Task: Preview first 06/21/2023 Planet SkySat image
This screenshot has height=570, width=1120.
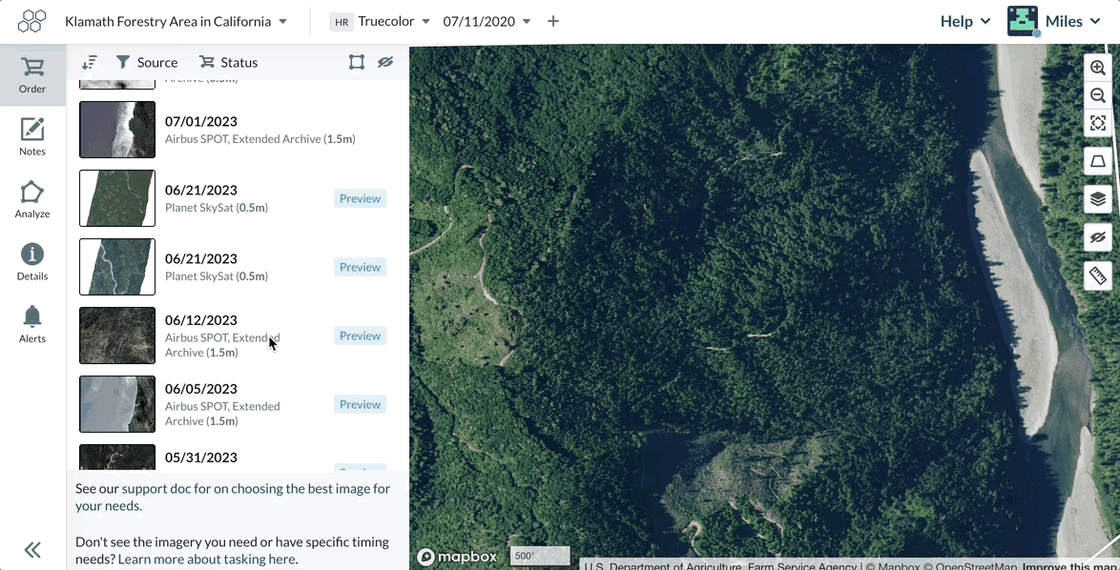Action: click(x=360, y=199)
